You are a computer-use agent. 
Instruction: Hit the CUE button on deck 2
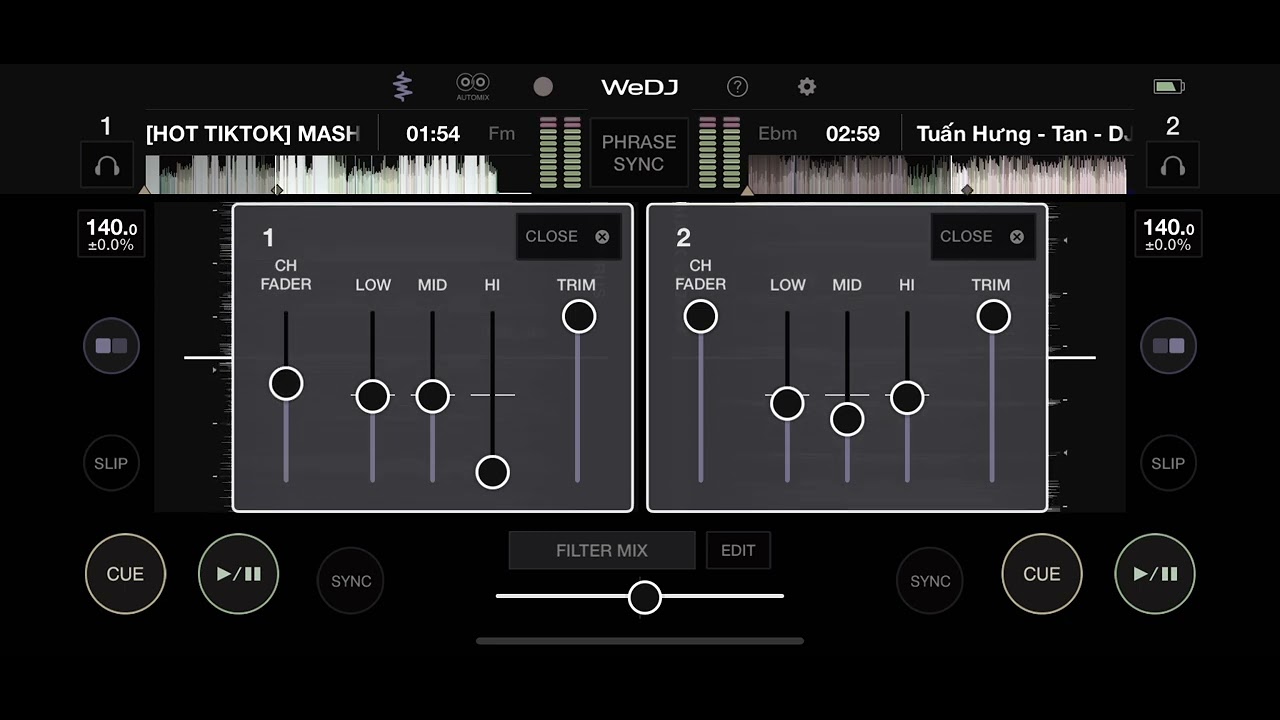1042,574
